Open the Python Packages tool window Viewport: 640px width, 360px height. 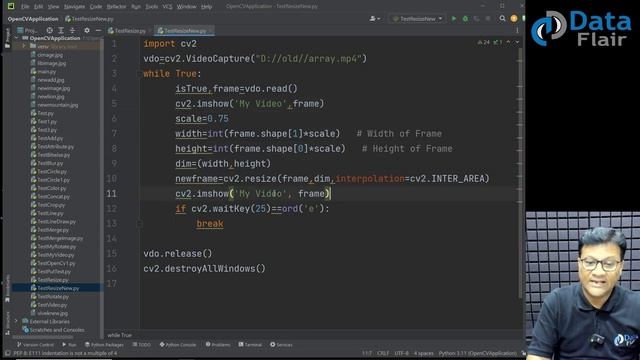(x=104, y=345)
